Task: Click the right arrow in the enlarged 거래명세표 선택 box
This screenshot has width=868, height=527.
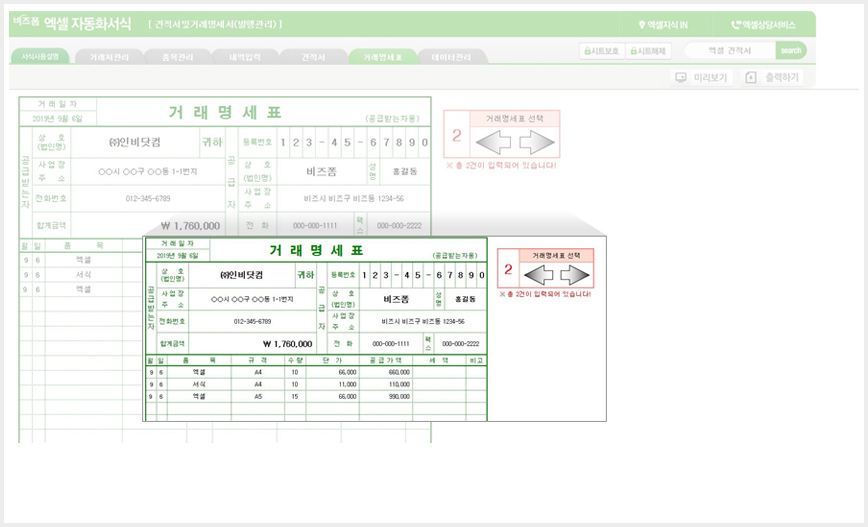Action: [574, 275]
